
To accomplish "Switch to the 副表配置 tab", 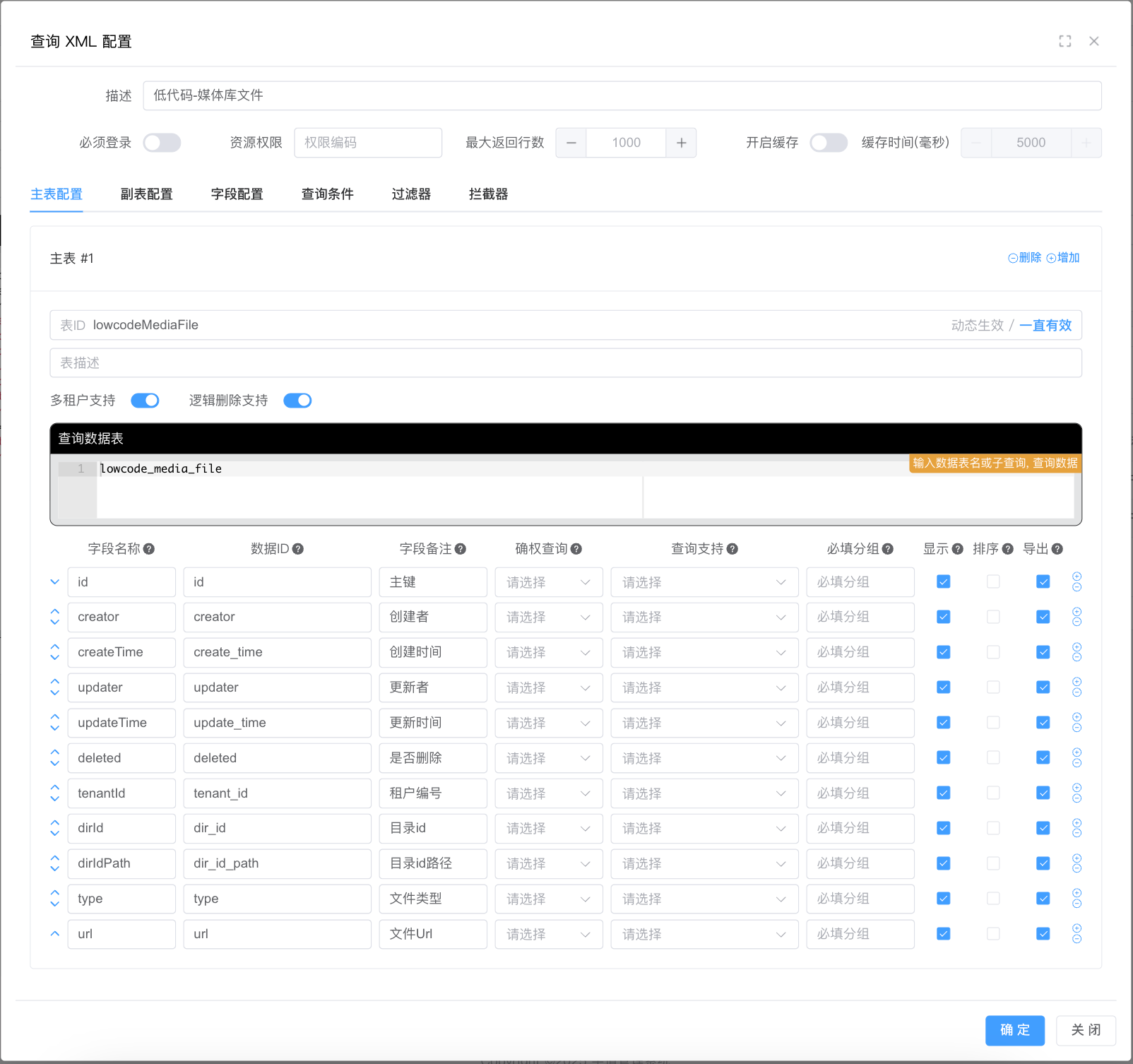I will coord(146,194).
